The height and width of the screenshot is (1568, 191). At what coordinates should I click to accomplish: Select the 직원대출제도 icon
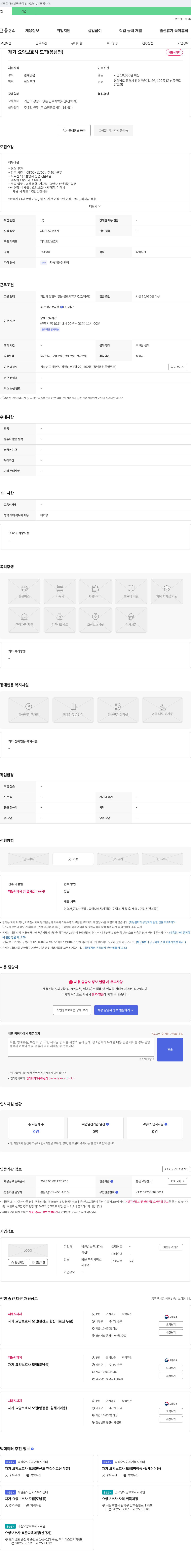pyautogui.click(x=60, y=620)
